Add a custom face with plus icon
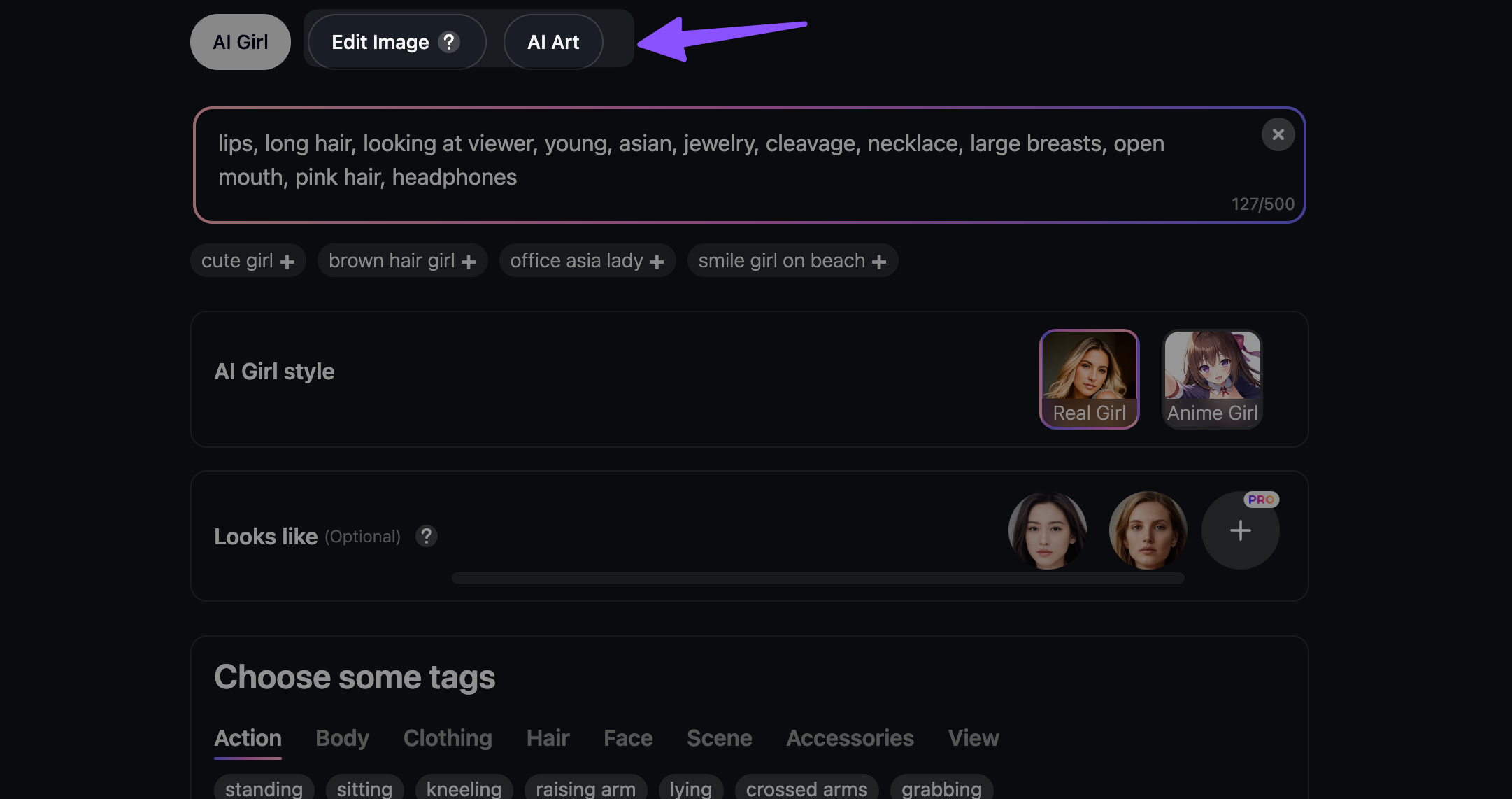Viewport: 1512px width, 799px height. pos(1240,530)
